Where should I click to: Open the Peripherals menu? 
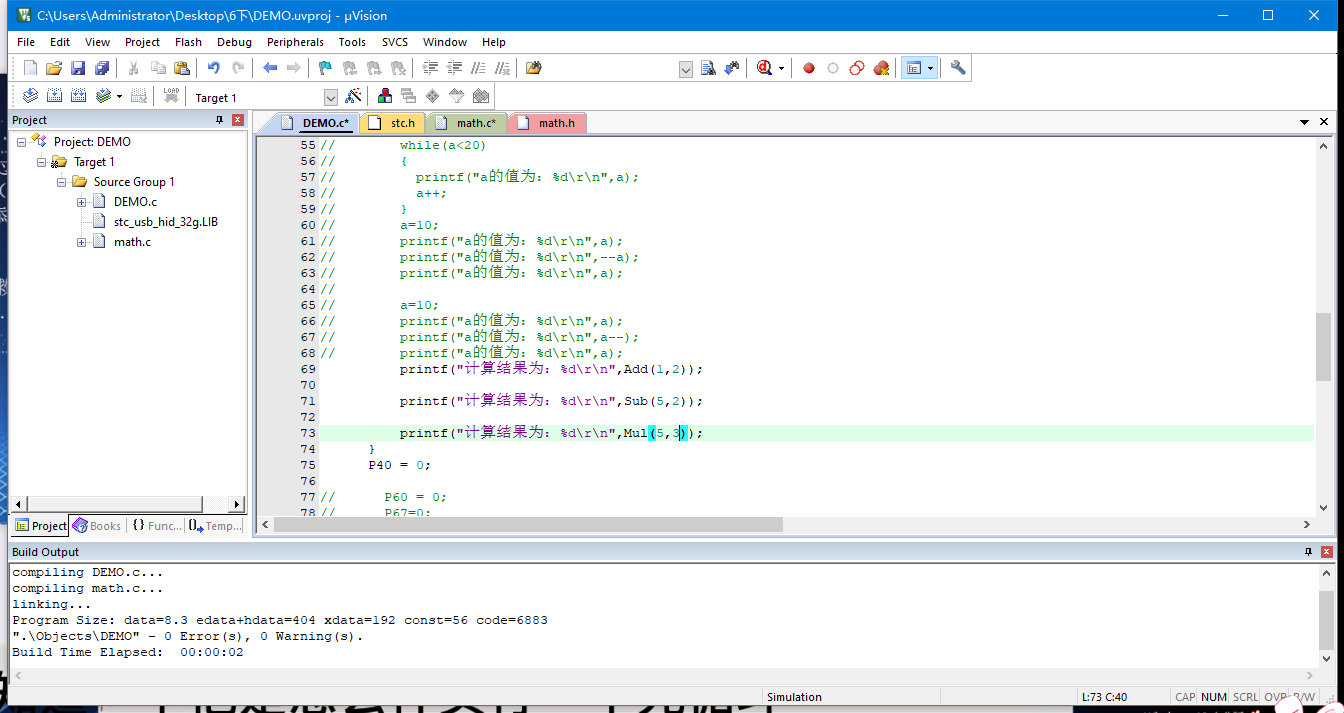[x=295, y=42]
